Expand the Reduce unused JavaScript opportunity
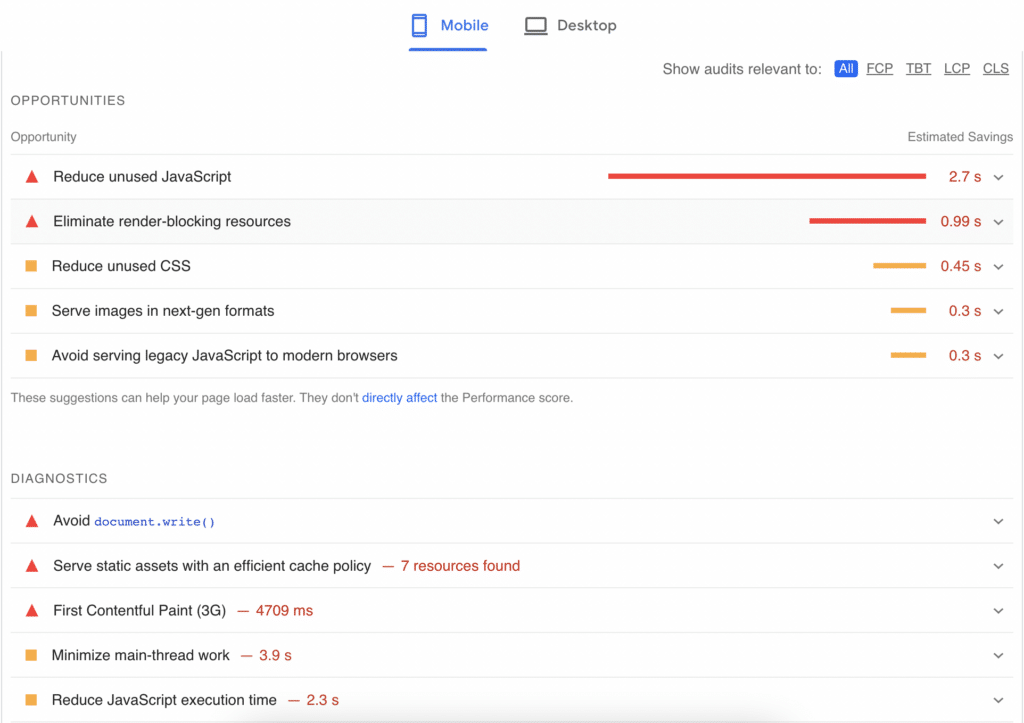1024x723 pixels. pos(997,176)
